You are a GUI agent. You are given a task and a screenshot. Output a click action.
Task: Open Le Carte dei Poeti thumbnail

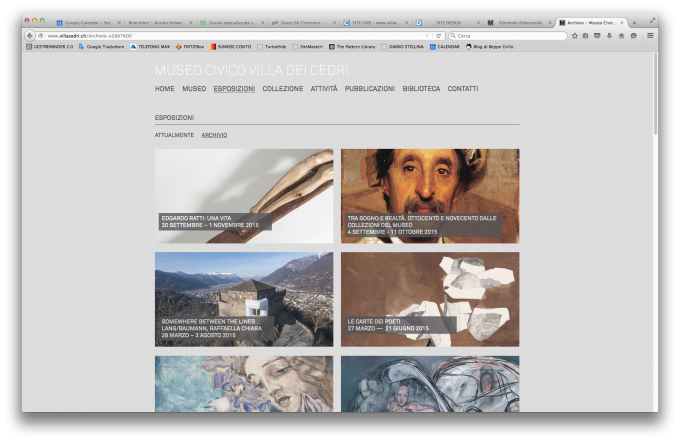coord(430,299)
